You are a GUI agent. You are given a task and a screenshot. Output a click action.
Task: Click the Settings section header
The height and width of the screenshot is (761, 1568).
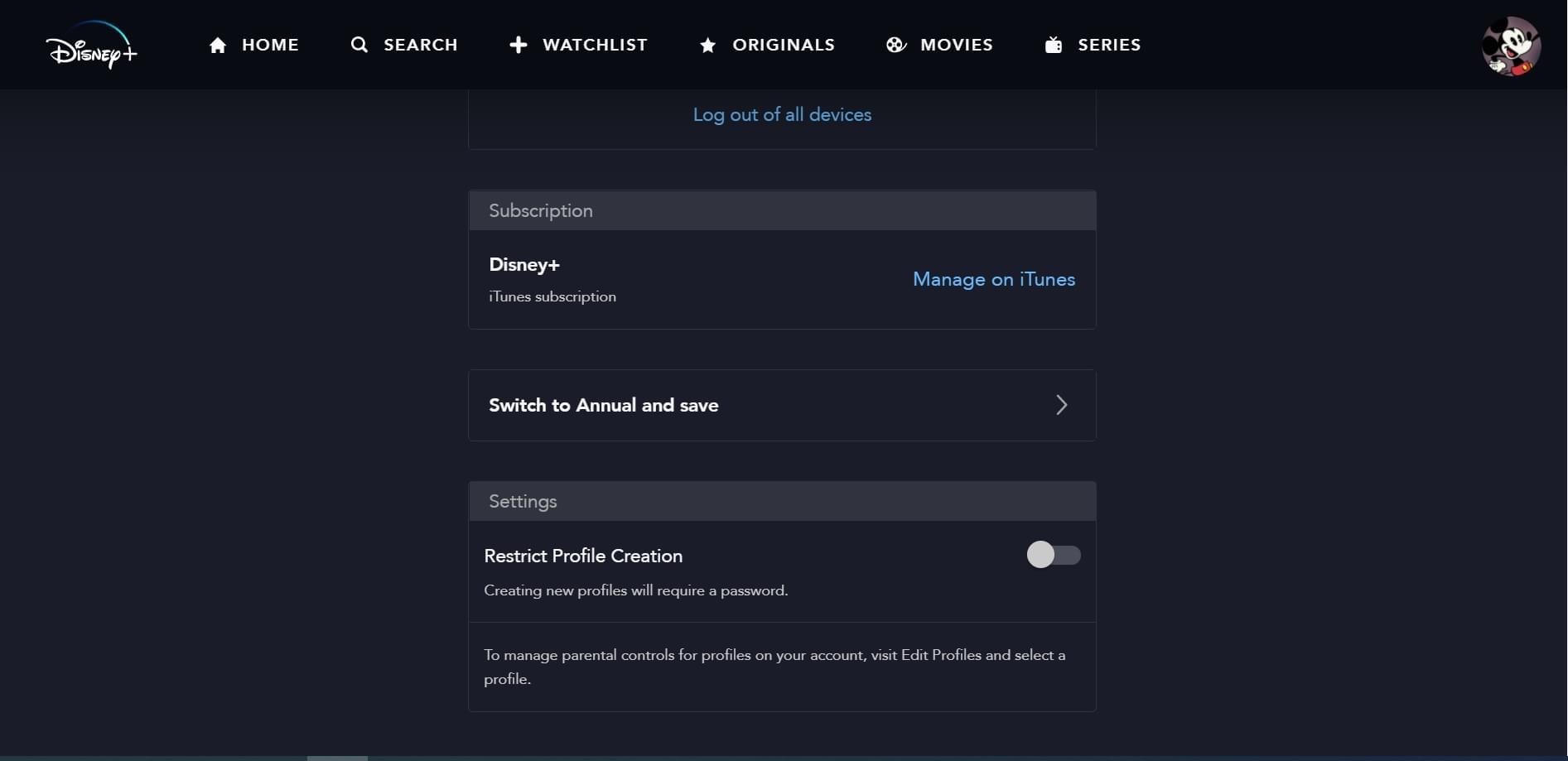click(782, 501)
